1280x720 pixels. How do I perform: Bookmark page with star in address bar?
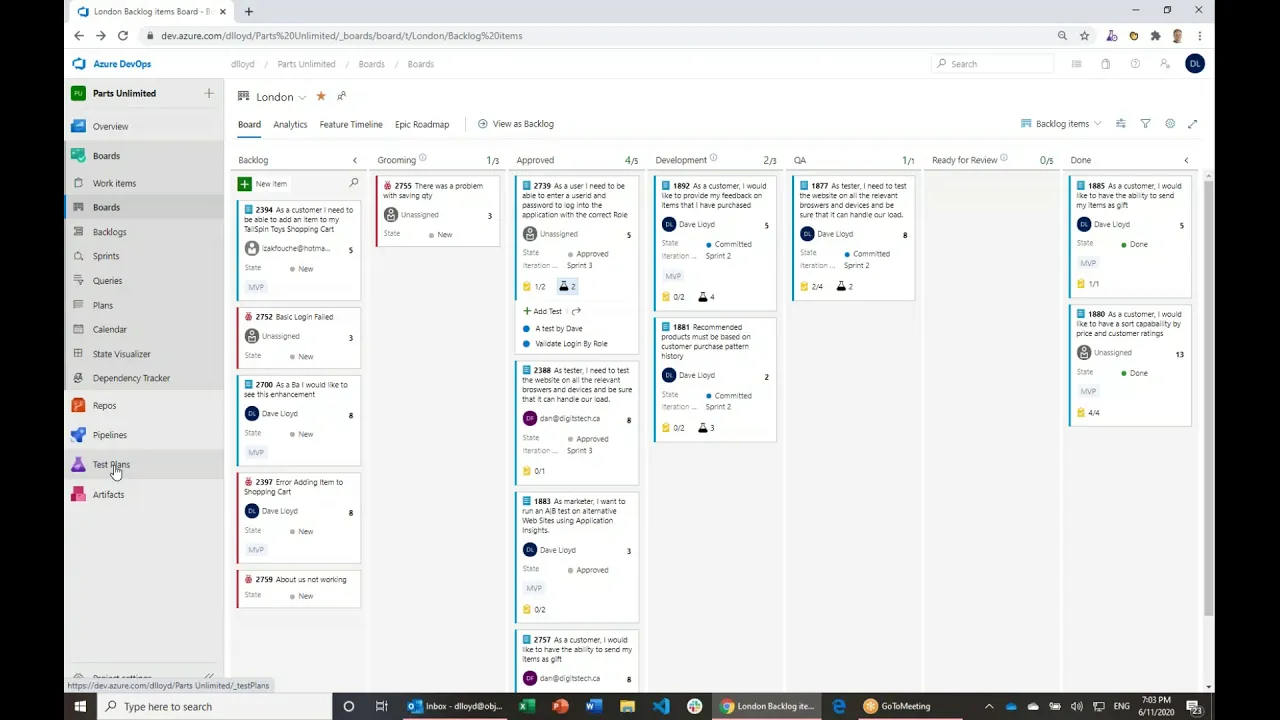click(1084, 36)
